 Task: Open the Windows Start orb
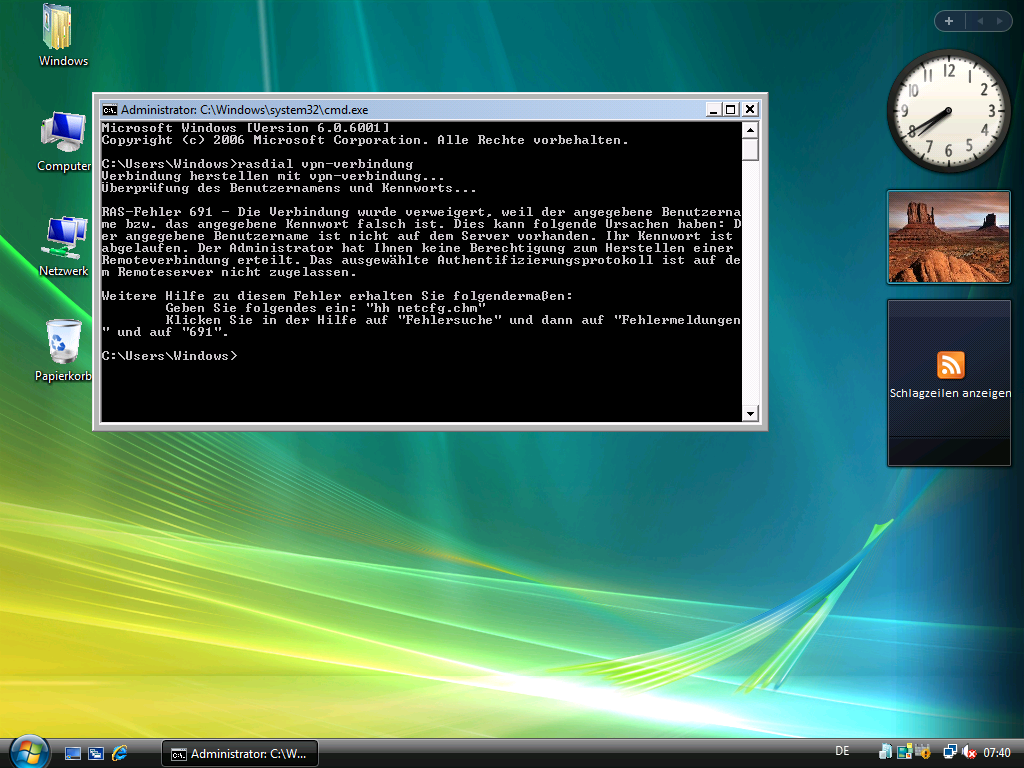(29, 752)
